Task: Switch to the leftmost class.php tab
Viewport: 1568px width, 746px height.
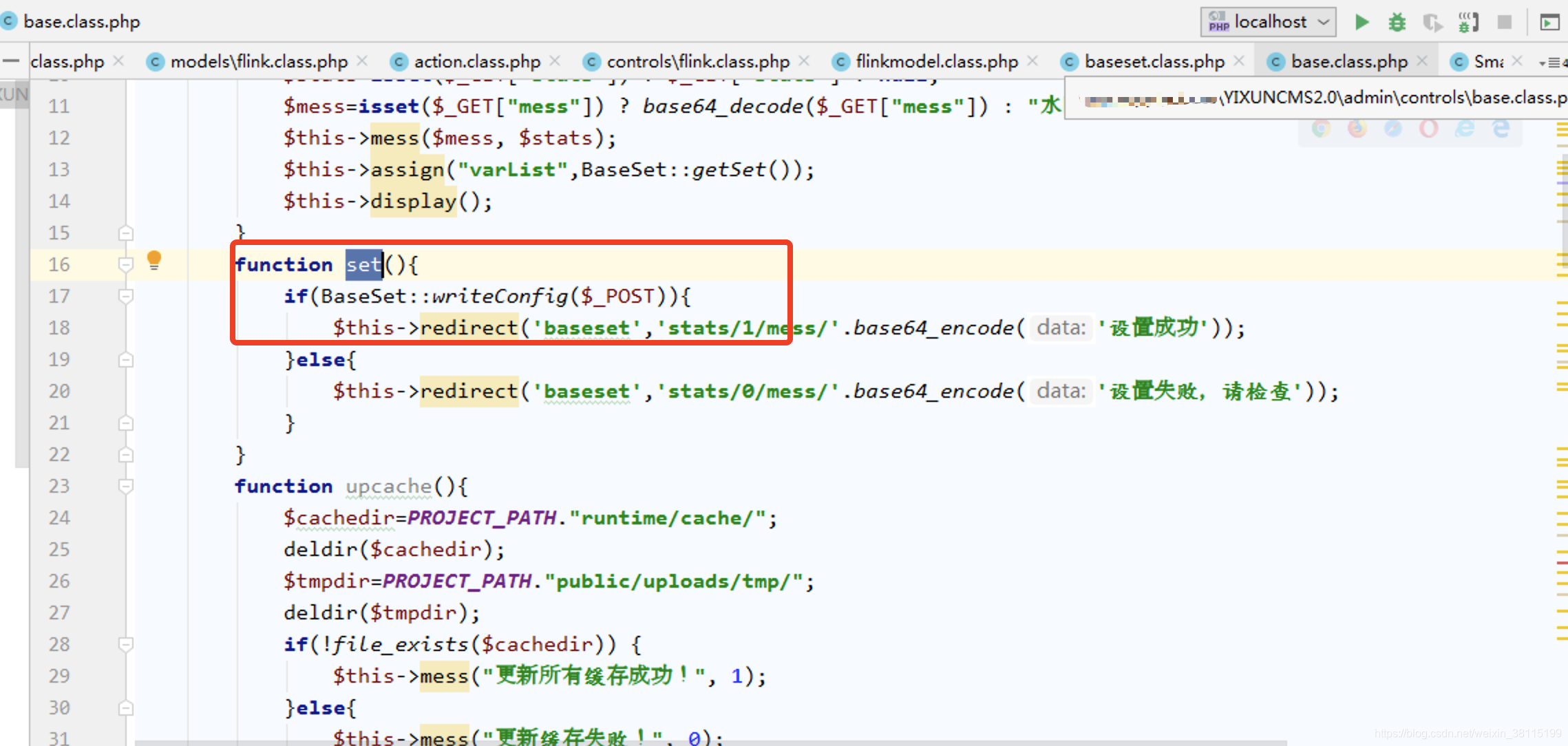Action: tap(67, 62)
